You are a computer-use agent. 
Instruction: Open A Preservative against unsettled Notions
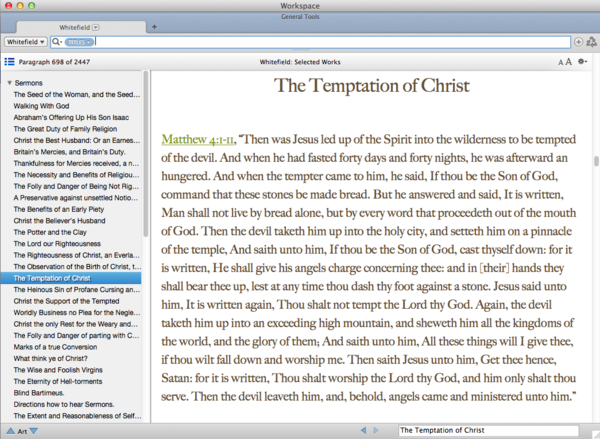pyautogui.click(x=77, y=198)
